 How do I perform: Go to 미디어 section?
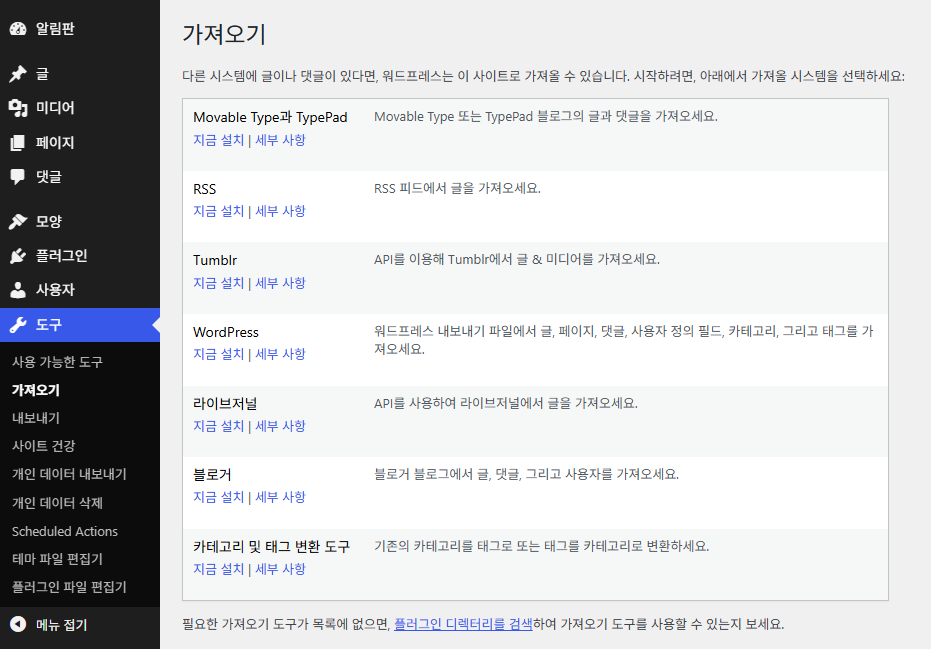point(55,108)
